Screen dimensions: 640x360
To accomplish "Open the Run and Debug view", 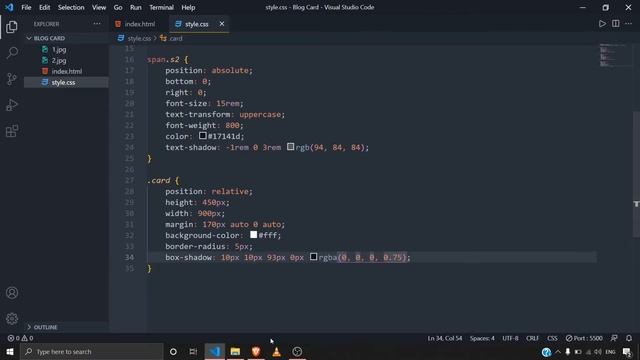I will [x=12, y=105].
